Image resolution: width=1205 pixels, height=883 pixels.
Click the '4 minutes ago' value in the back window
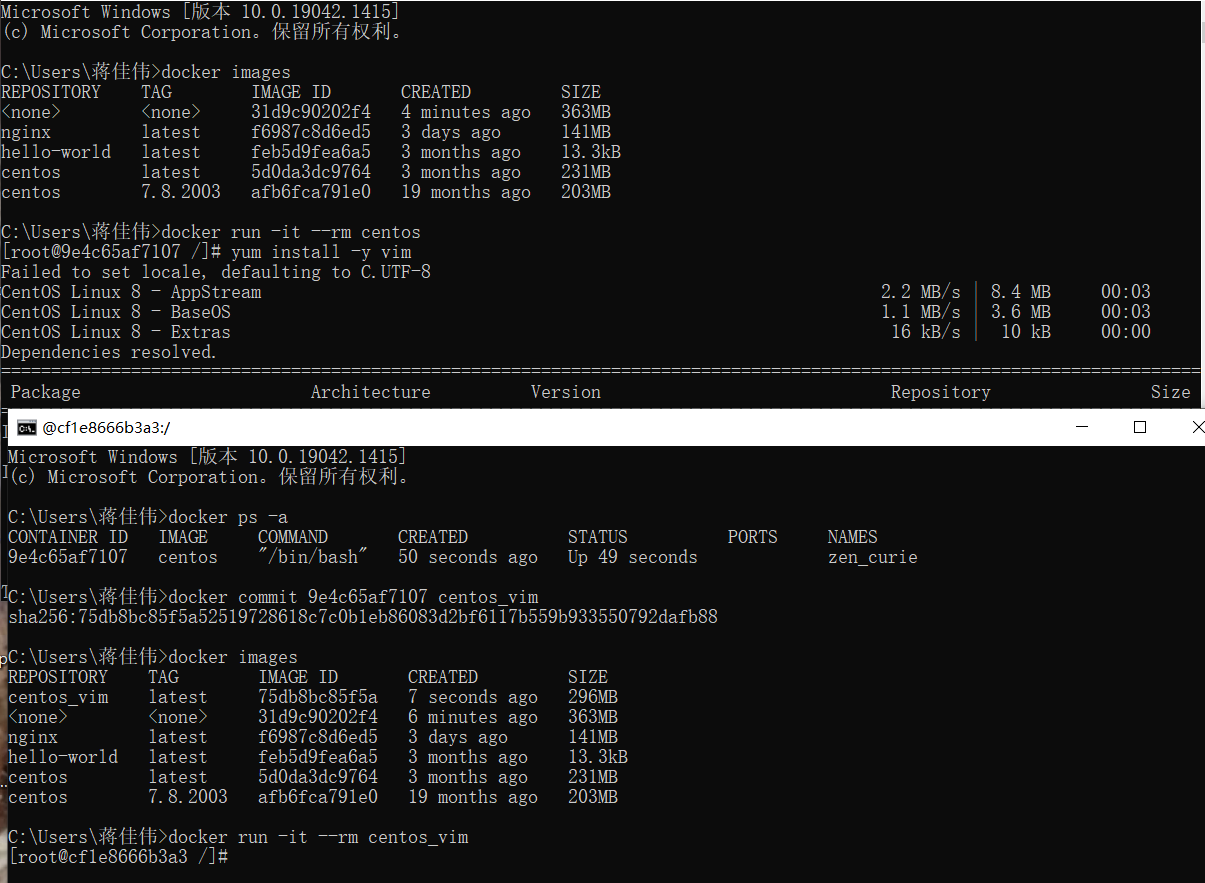pyautogui.click(x=466, y=112)
